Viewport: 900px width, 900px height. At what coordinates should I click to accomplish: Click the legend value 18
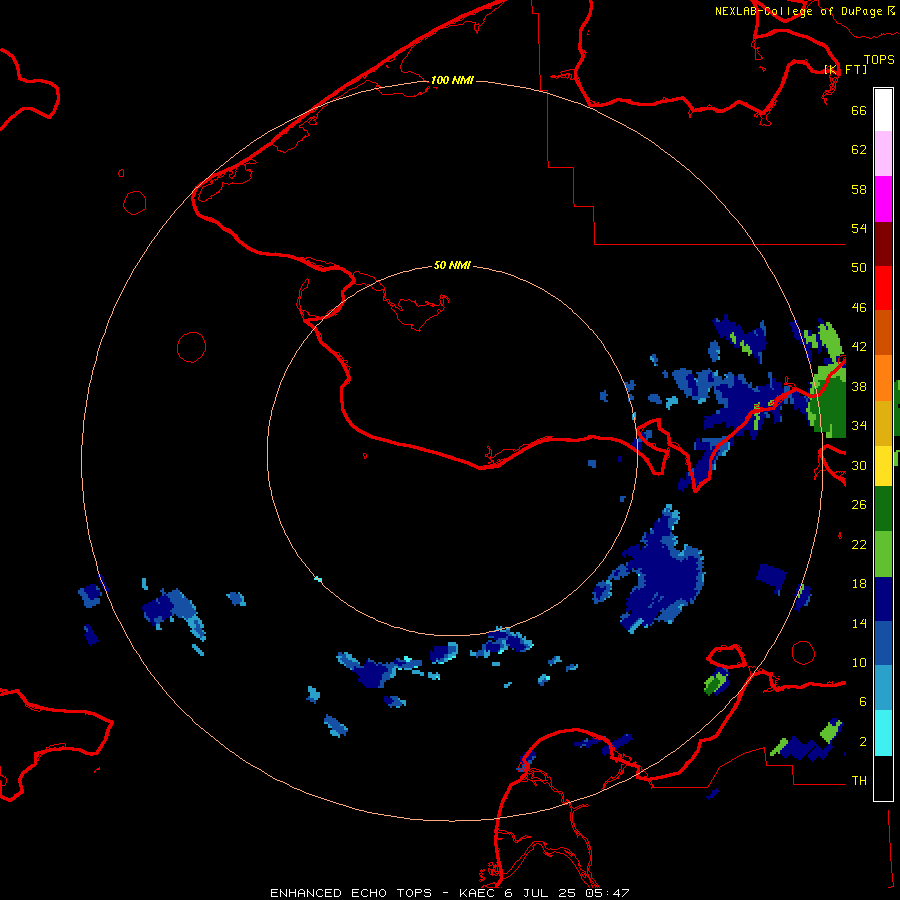click(x=859, y=584)
